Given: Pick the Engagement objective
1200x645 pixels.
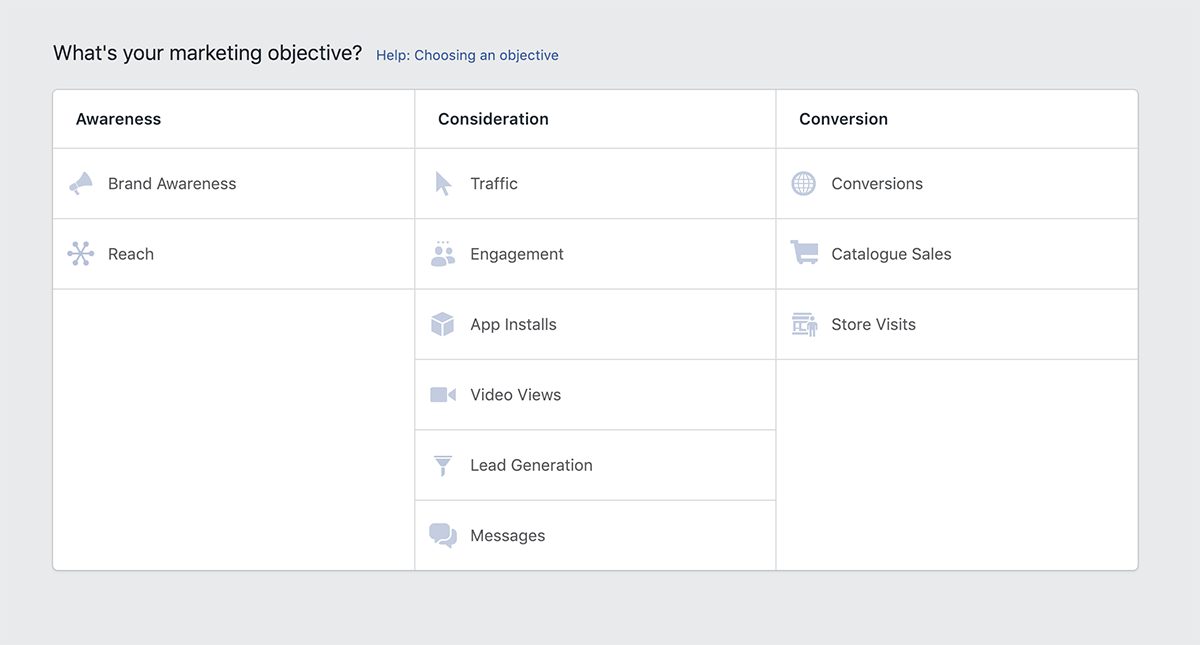Looking at the screenshot, I should 595,254.
